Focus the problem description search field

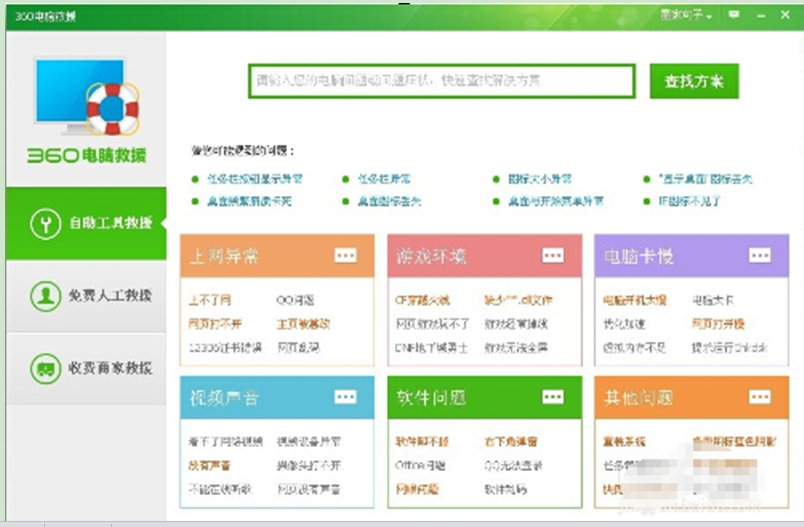(442, 80)
